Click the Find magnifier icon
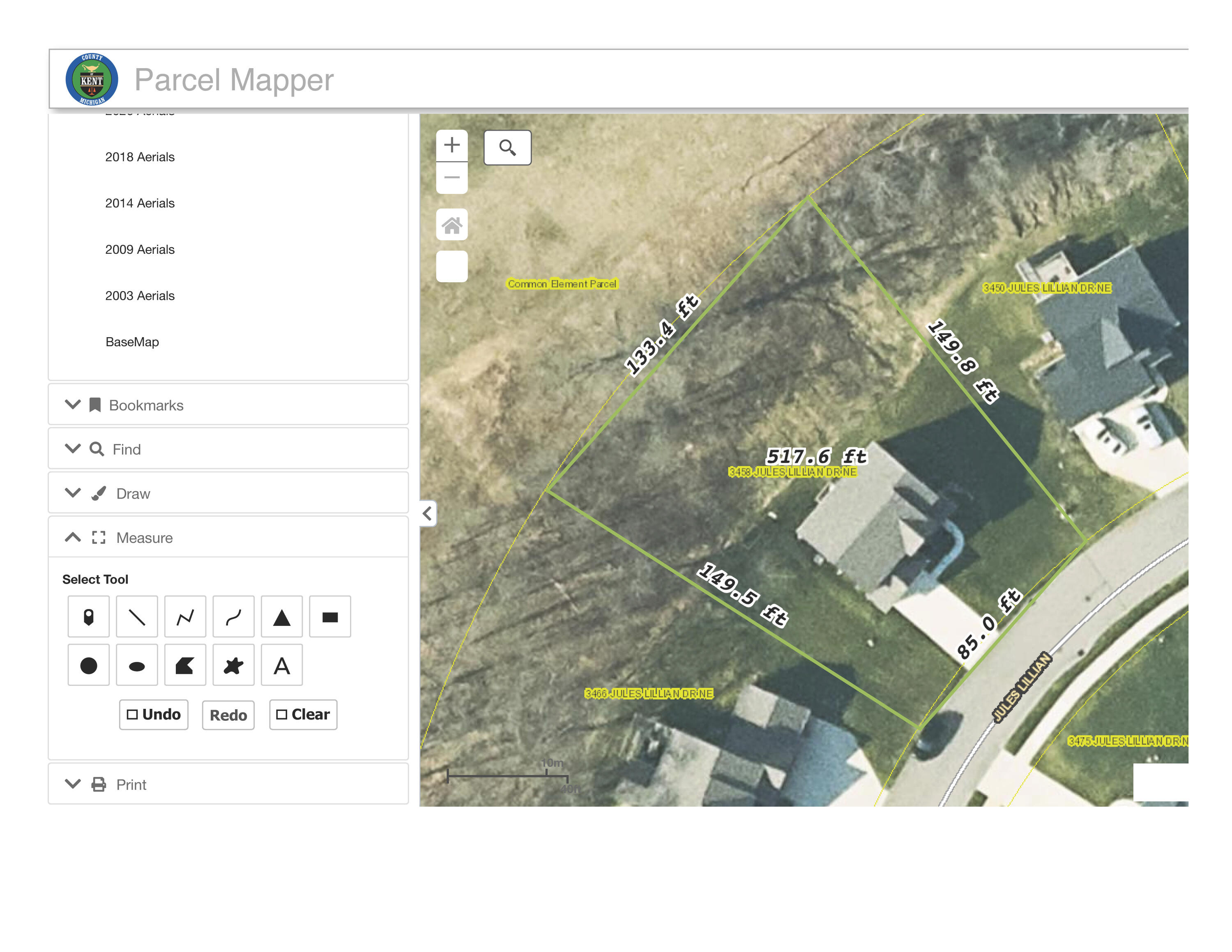Screen dimensions: 1232x952 point(97,449)
